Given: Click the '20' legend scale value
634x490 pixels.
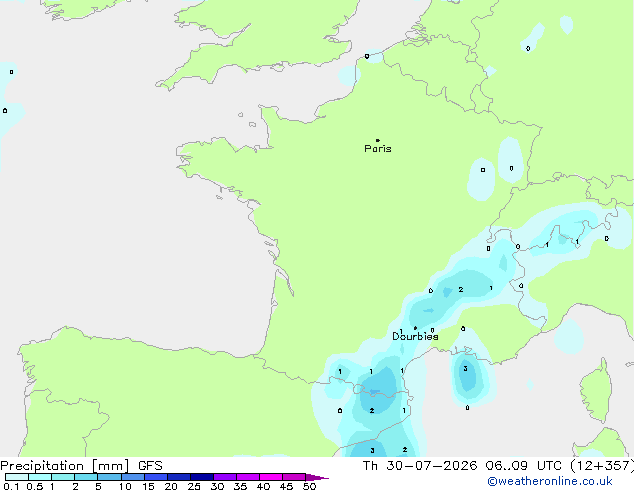Looking at the screenshot, I should pos(171,486).
